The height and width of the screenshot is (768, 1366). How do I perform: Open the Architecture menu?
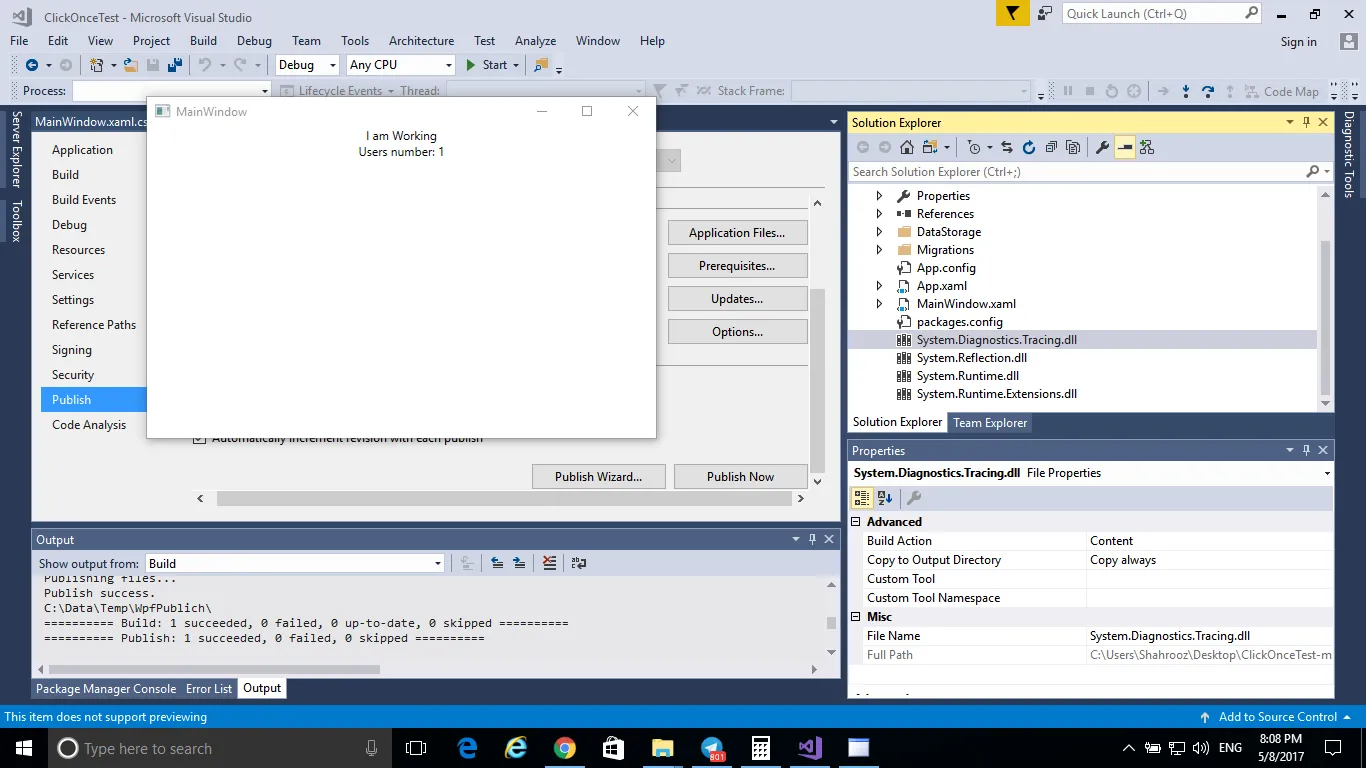click(x=421, y=41)
